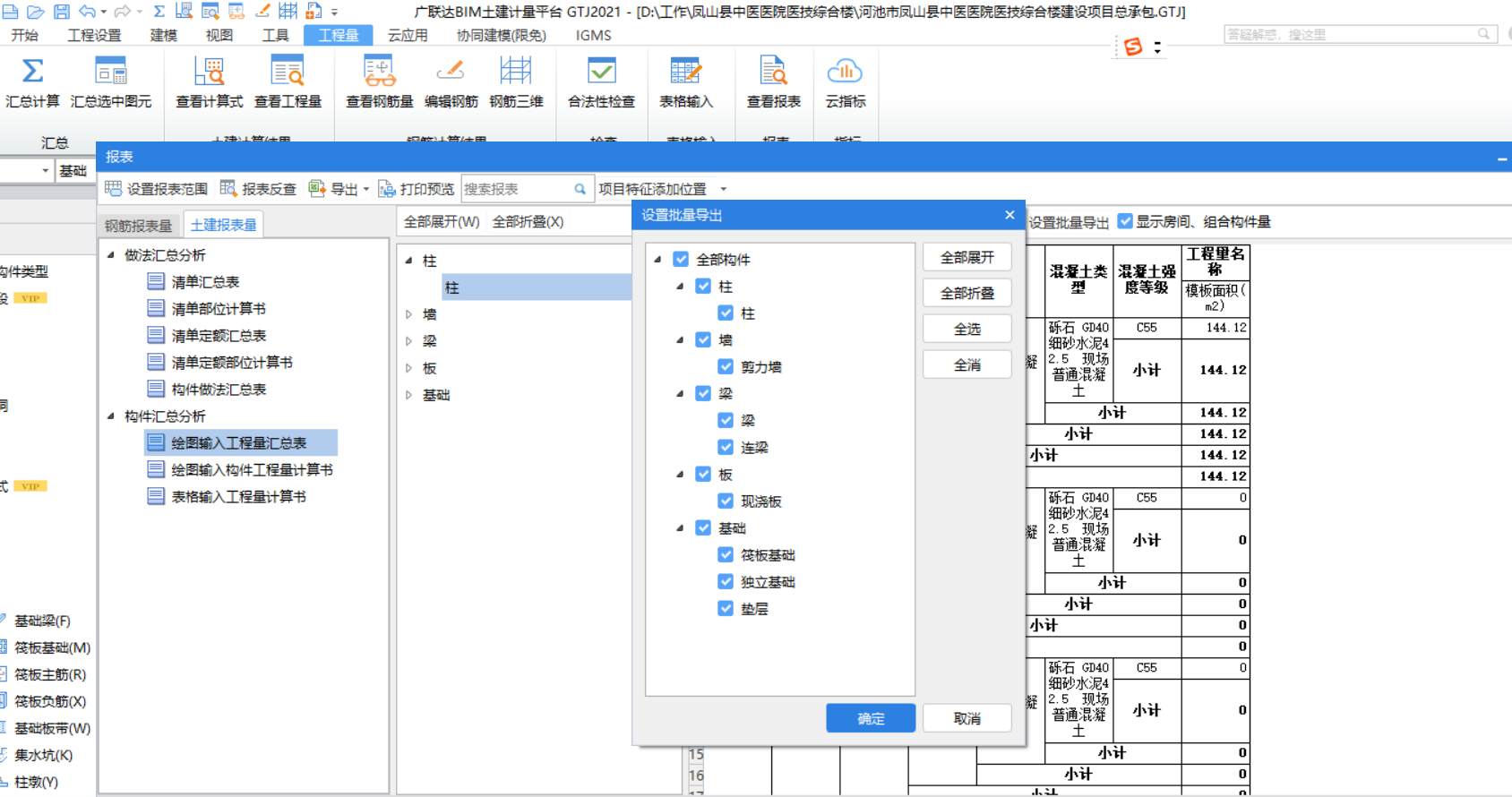The image size is (1512, 797).
Task: Click the undo arrow icon
Action: point(87,12)
